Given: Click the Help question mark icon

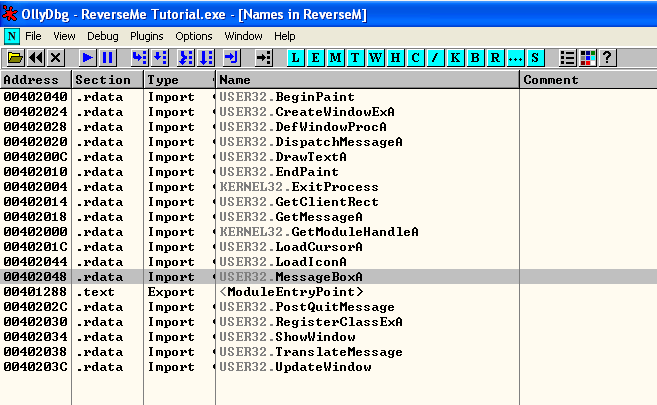Looking at the screenshot, I should (608, 57).
